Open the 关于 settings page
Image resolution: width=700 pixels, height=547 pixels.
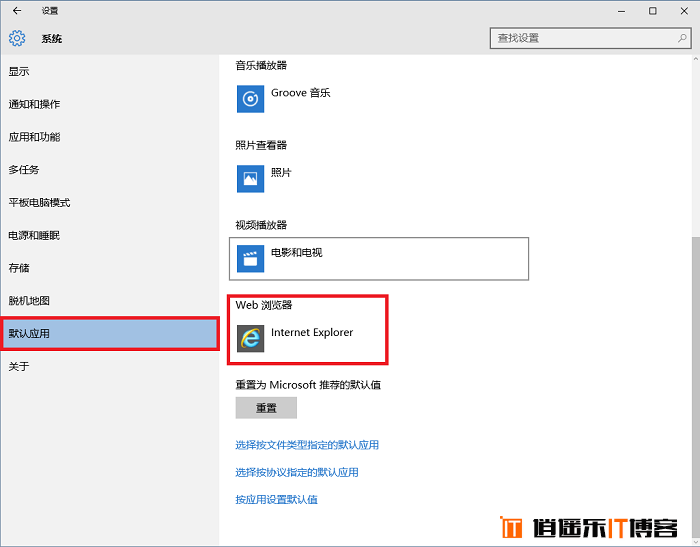(x=109, y=367)
